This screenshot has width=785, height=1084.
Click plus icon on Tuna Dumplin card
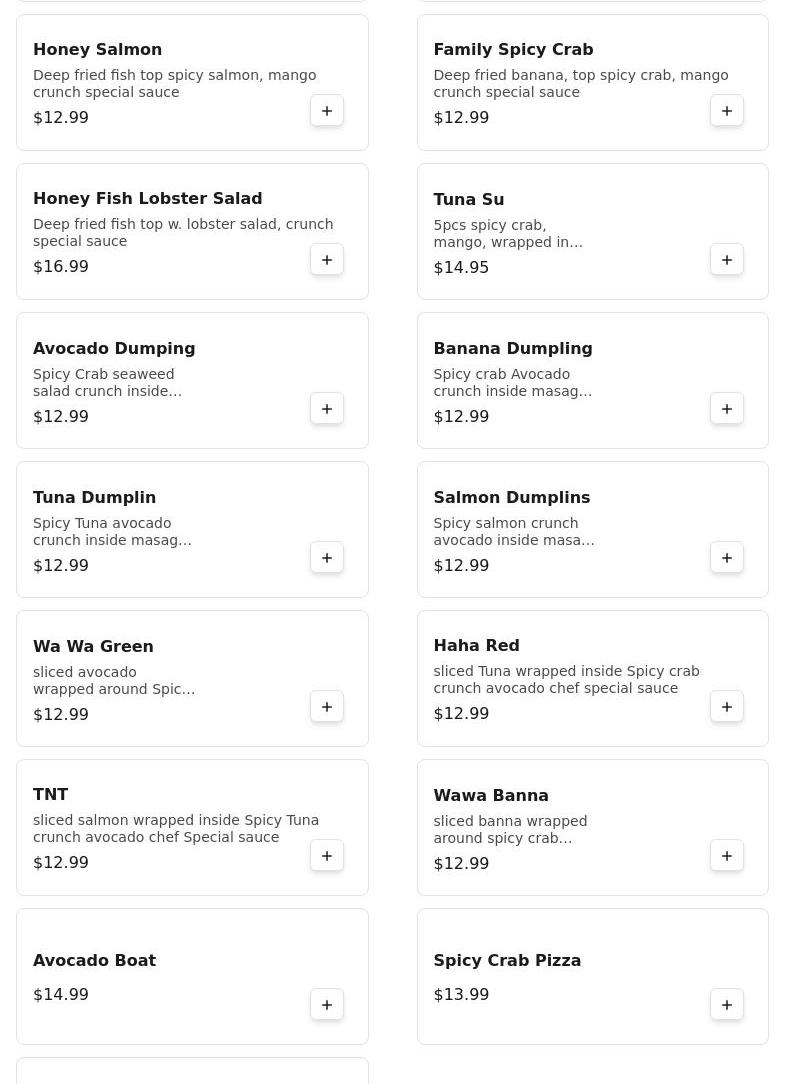327,558
